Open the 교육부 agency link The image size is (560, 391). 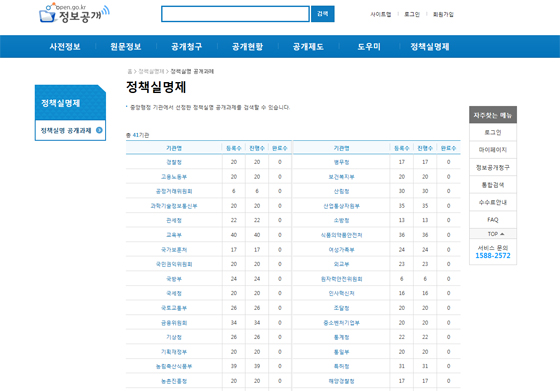point(174,235)
